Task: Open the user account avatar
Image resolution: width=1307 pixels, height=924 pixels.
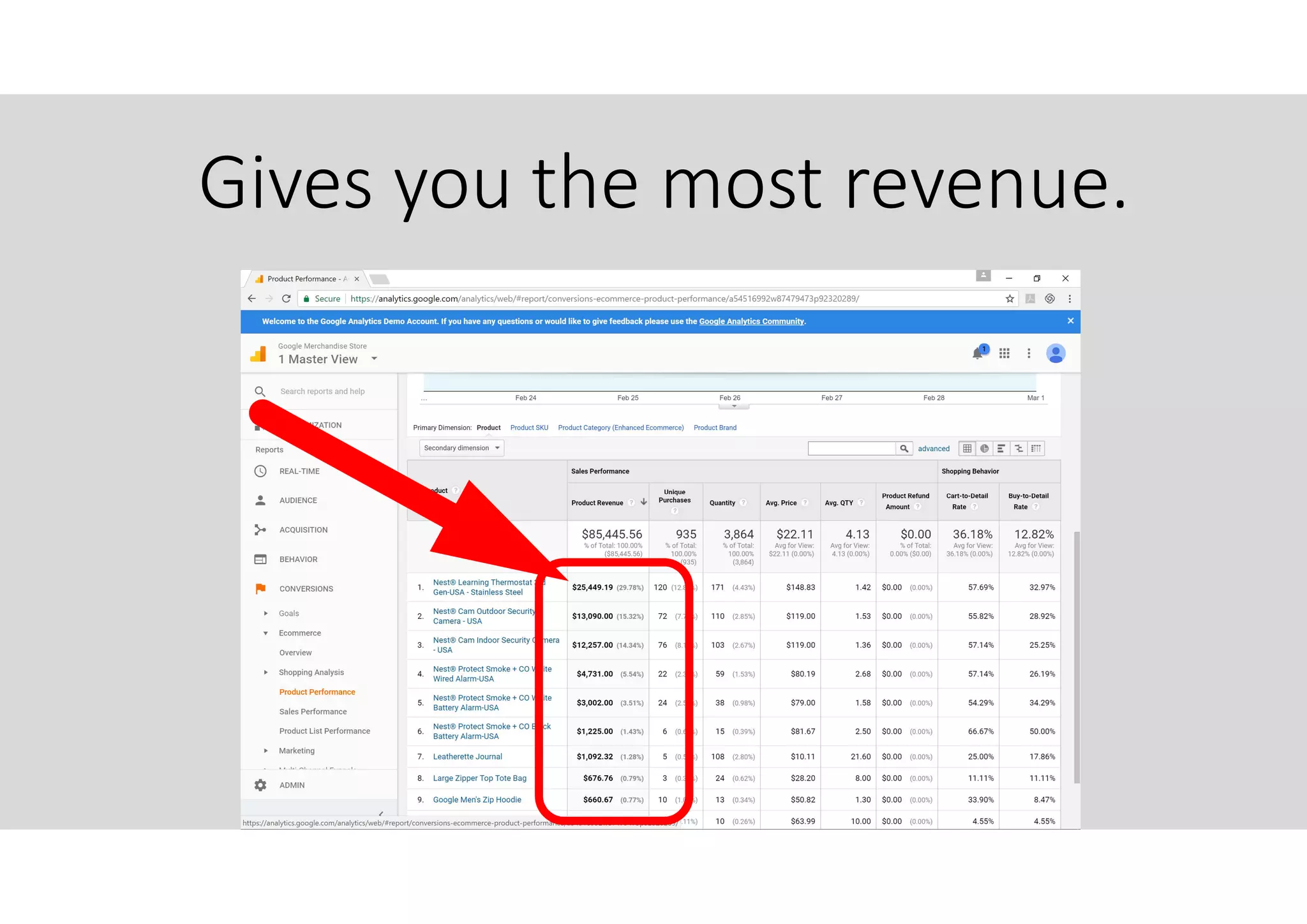Action: click(1056, 353)
